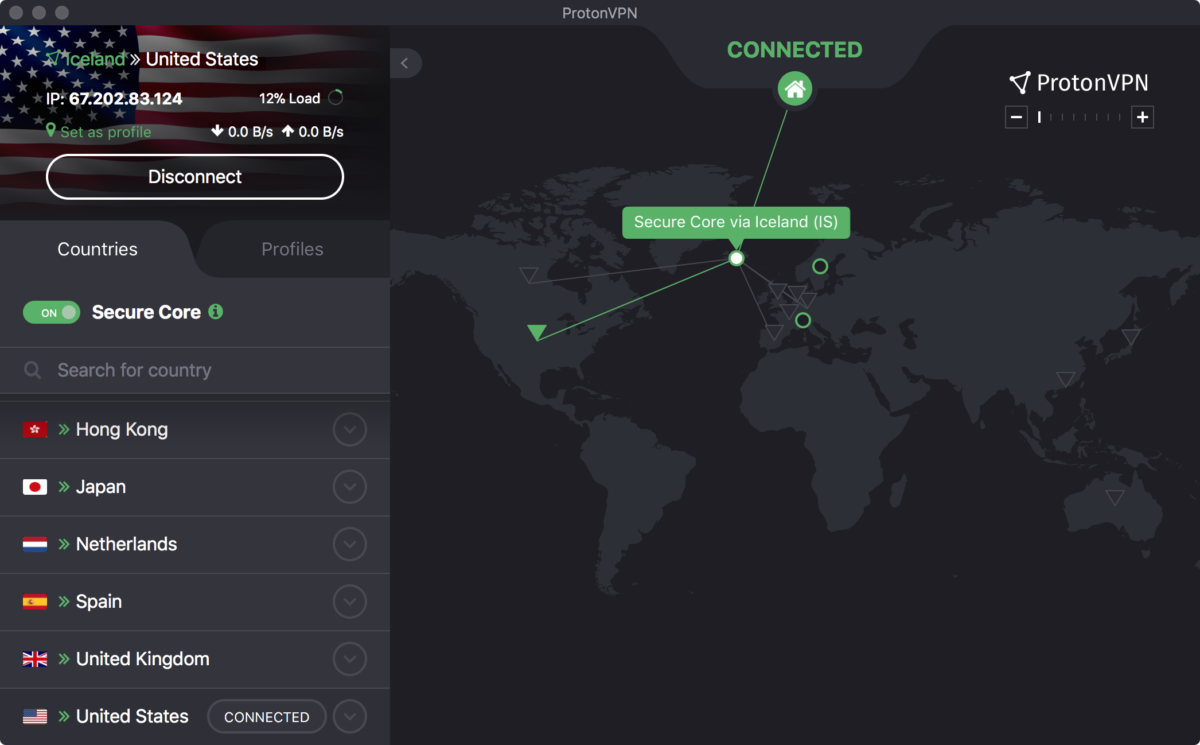Image resolution: width=1200 pixels, height=745 pixels.
Task: Click the Spain flag icon
Action: (35, 602)
